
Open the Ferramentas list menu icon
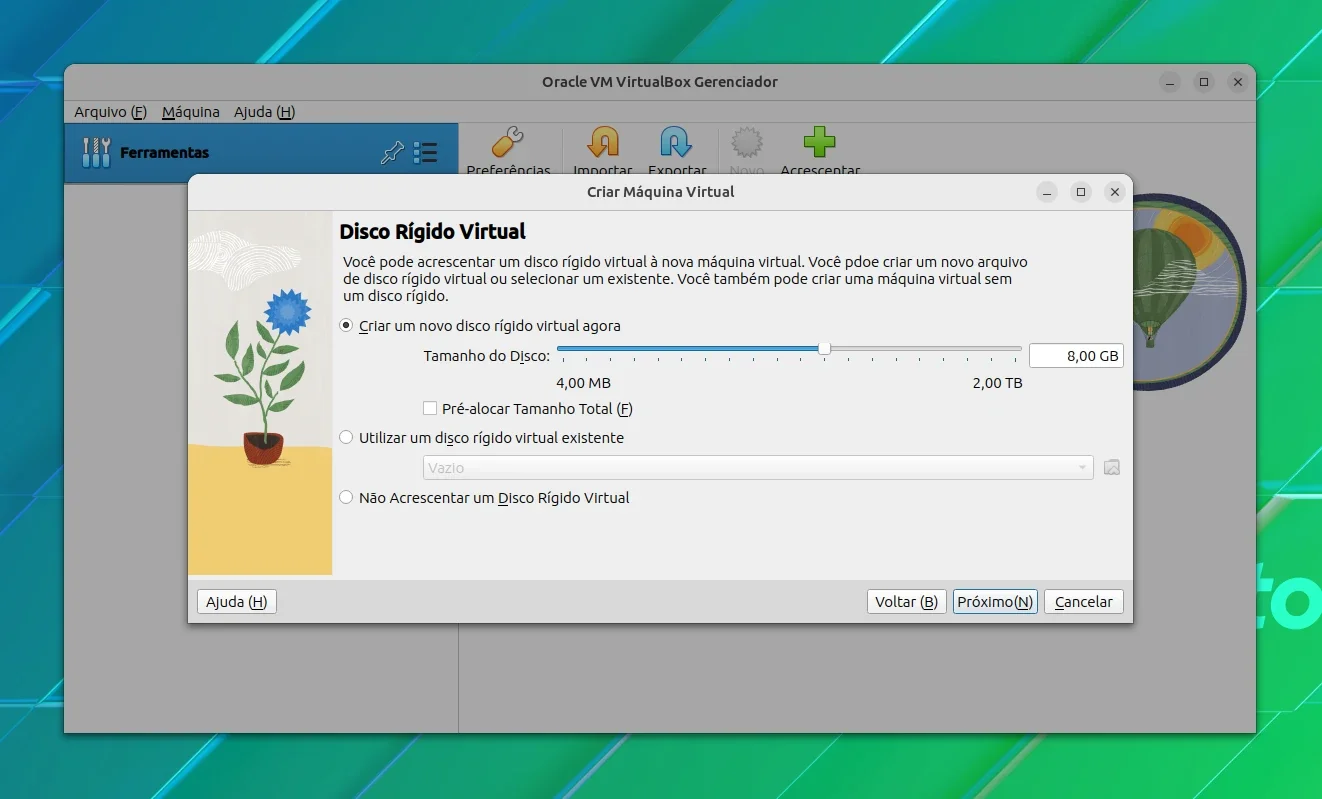(426, 153)
